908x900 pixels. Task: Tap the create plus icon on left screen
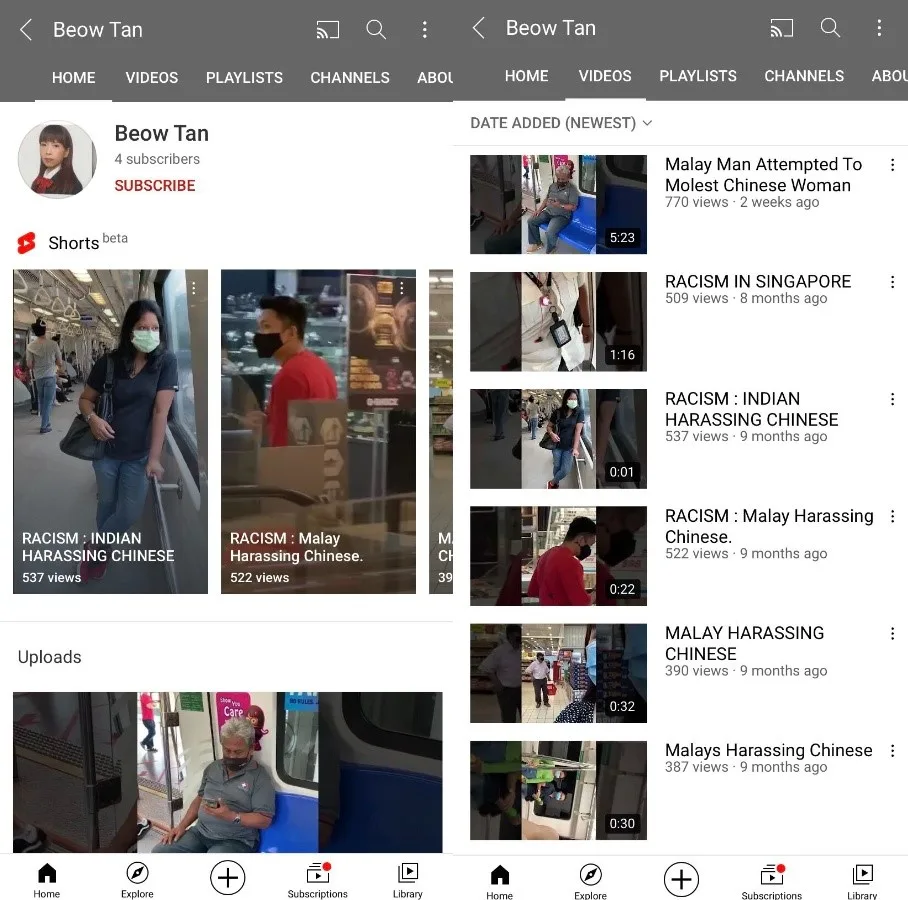pyautogui.click(x=228, y=878)
